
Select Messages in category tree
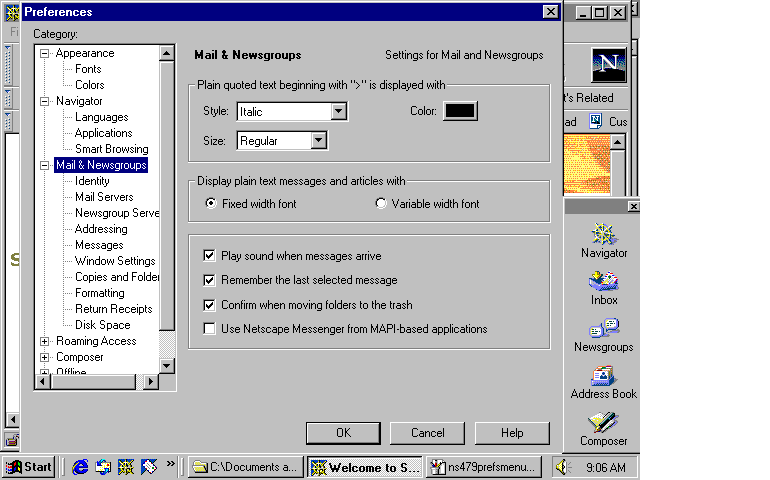99,245
